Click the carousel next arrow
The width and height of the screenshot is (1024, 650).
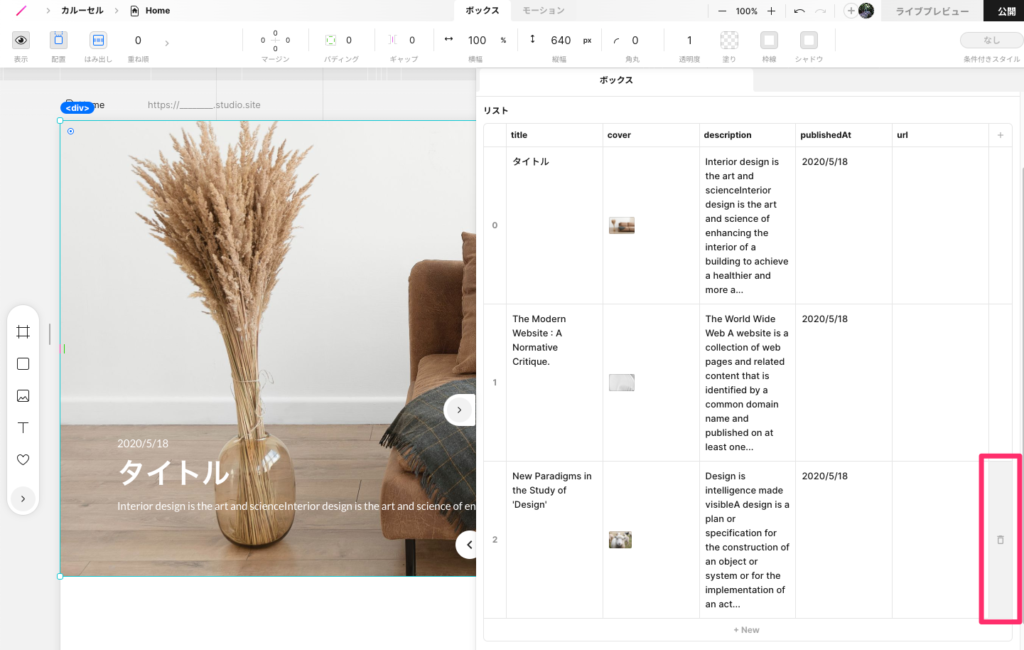point(460,410)
